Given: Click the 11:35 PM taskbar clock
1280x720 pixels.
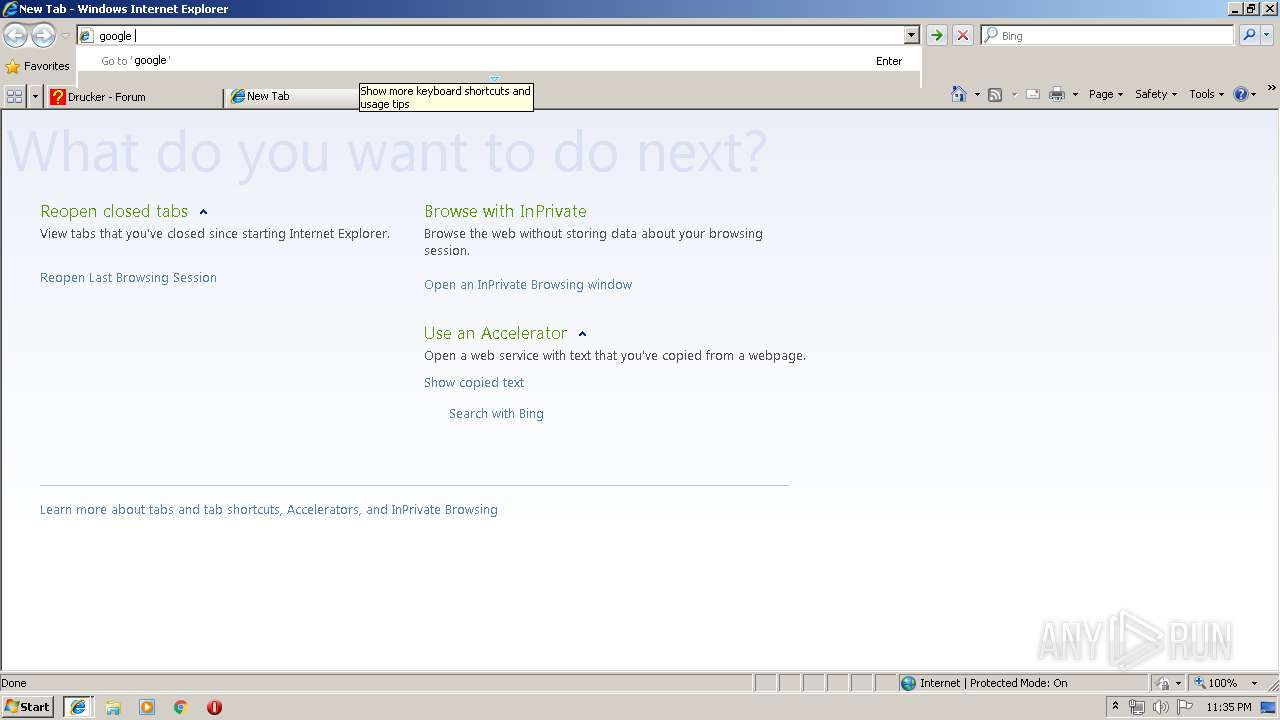Looking at the screenshot, I should 1229,707.
